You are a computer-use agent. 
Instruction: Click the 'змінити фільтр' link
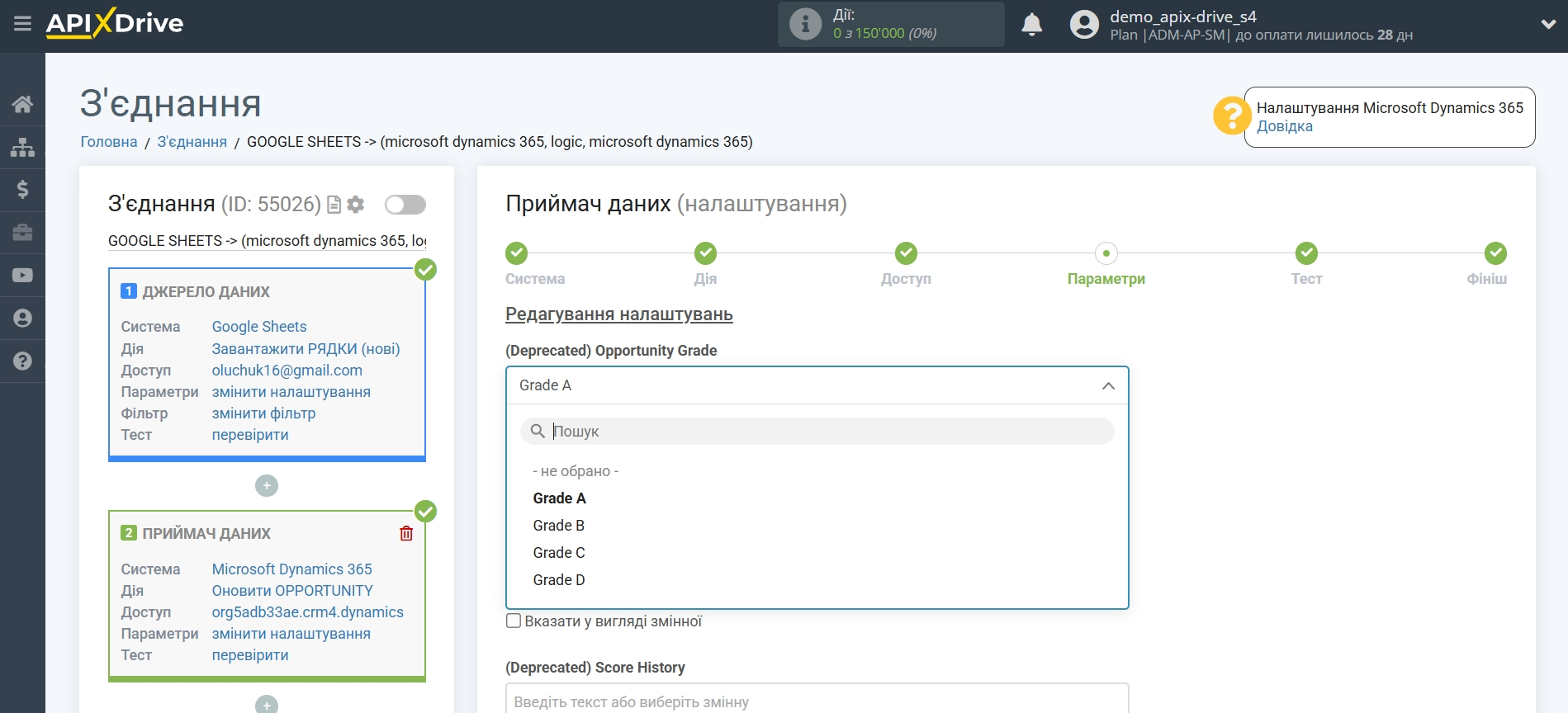(x=263, y=413)
